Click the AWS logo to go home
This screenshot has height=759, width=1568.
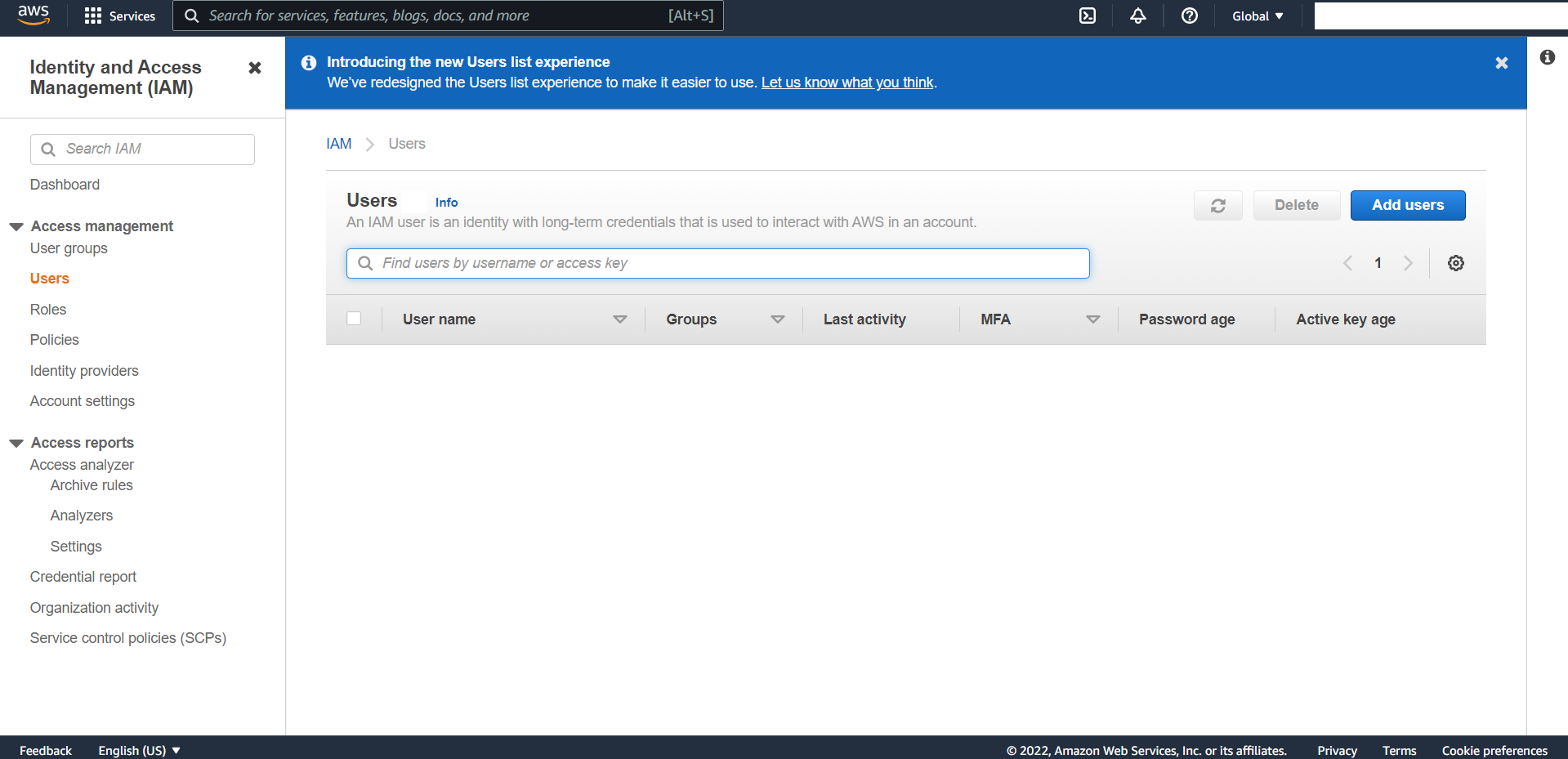coord(34,16)
